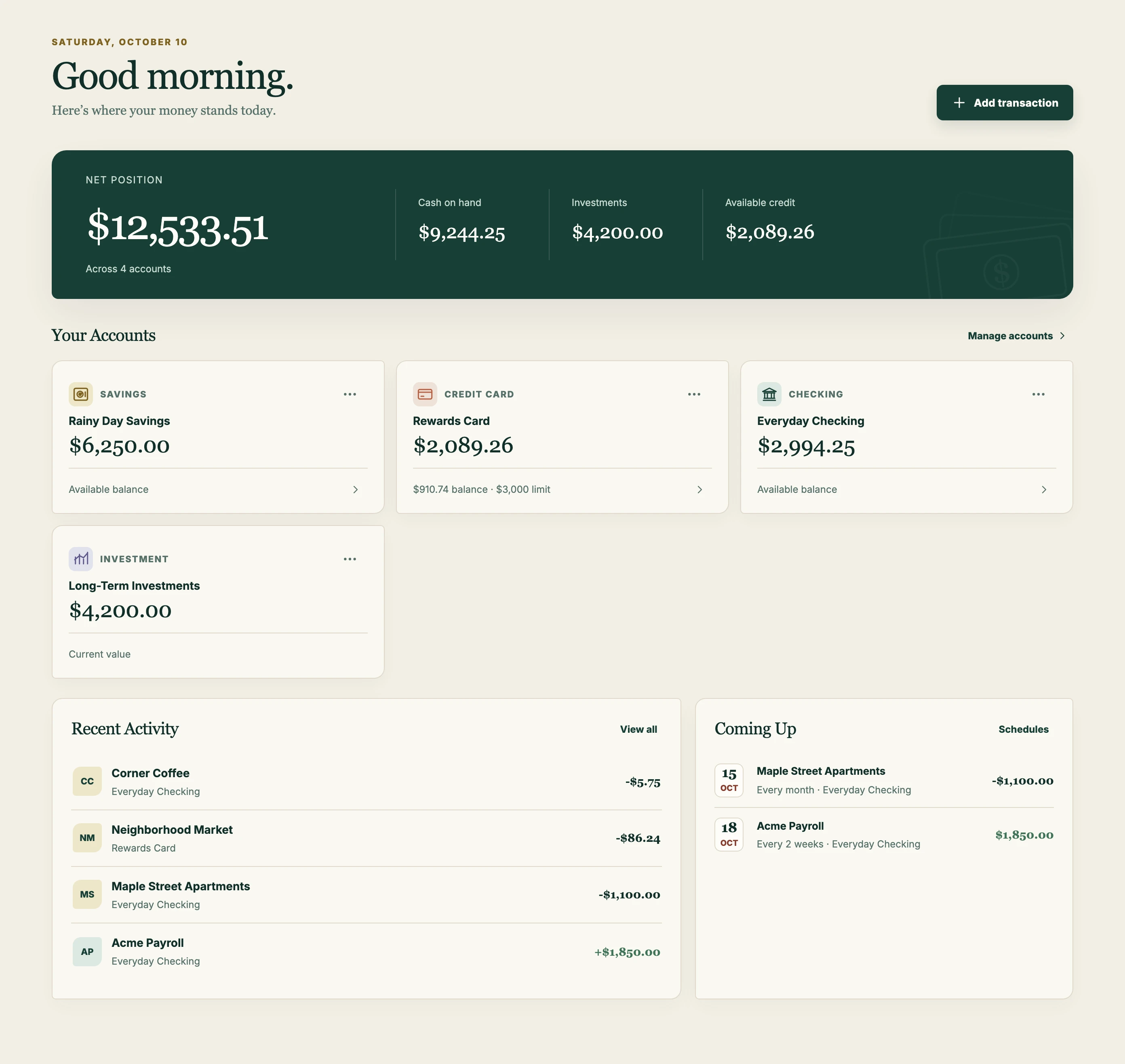Click the Current value label on Investments card
This screenshot has width=1125, height=1064.
[x=100, y=654]
